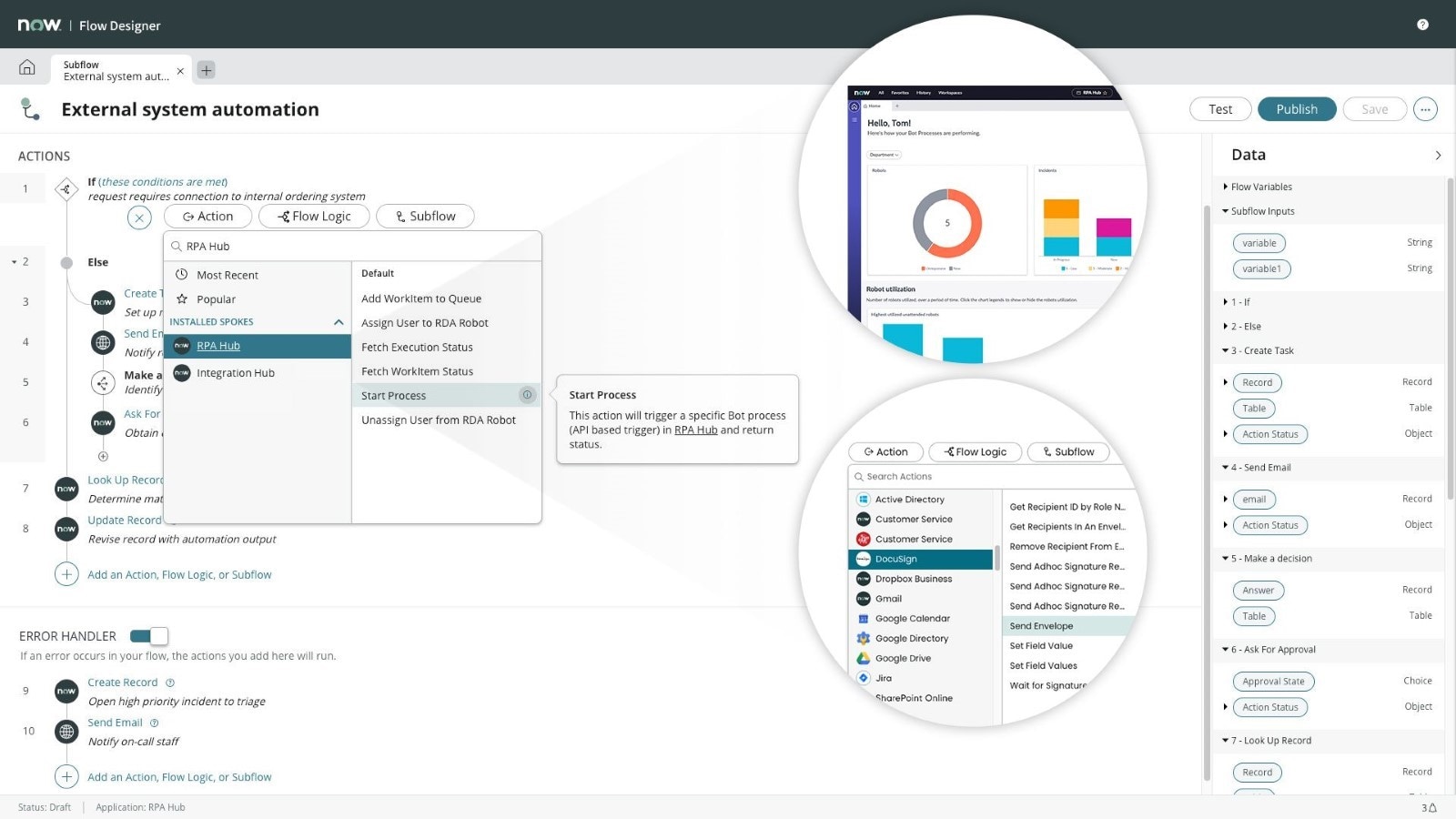
Task: Choose Fetch WorkItem Status action
Action: 417,371
